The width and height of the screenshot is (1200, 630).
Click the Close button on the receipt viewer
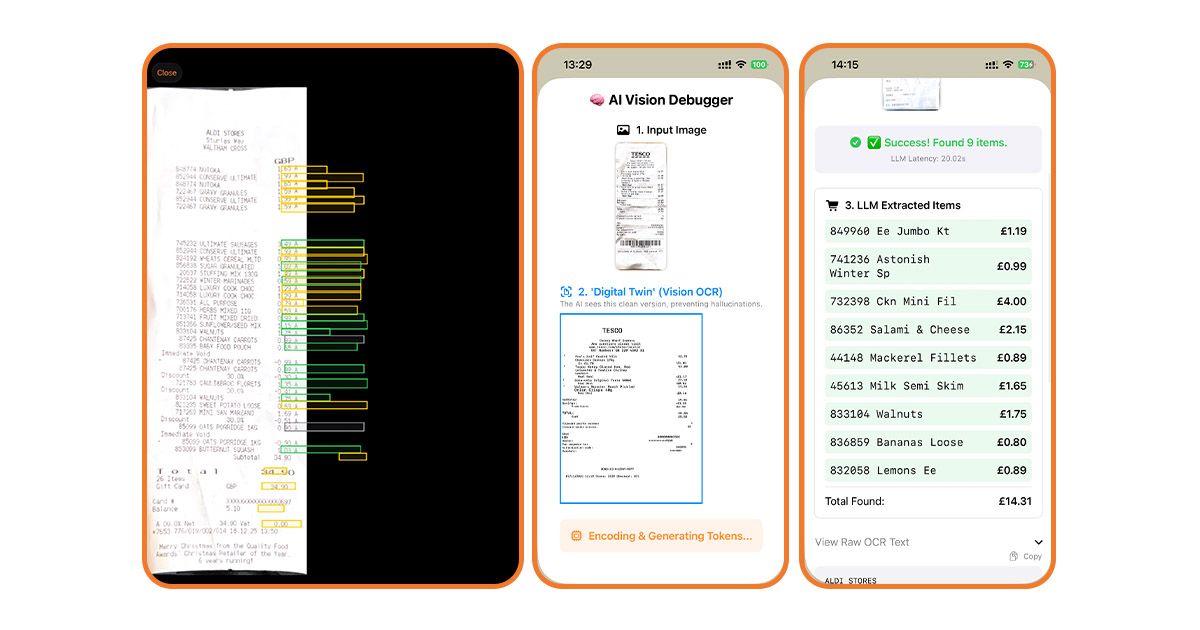(166, 72)
